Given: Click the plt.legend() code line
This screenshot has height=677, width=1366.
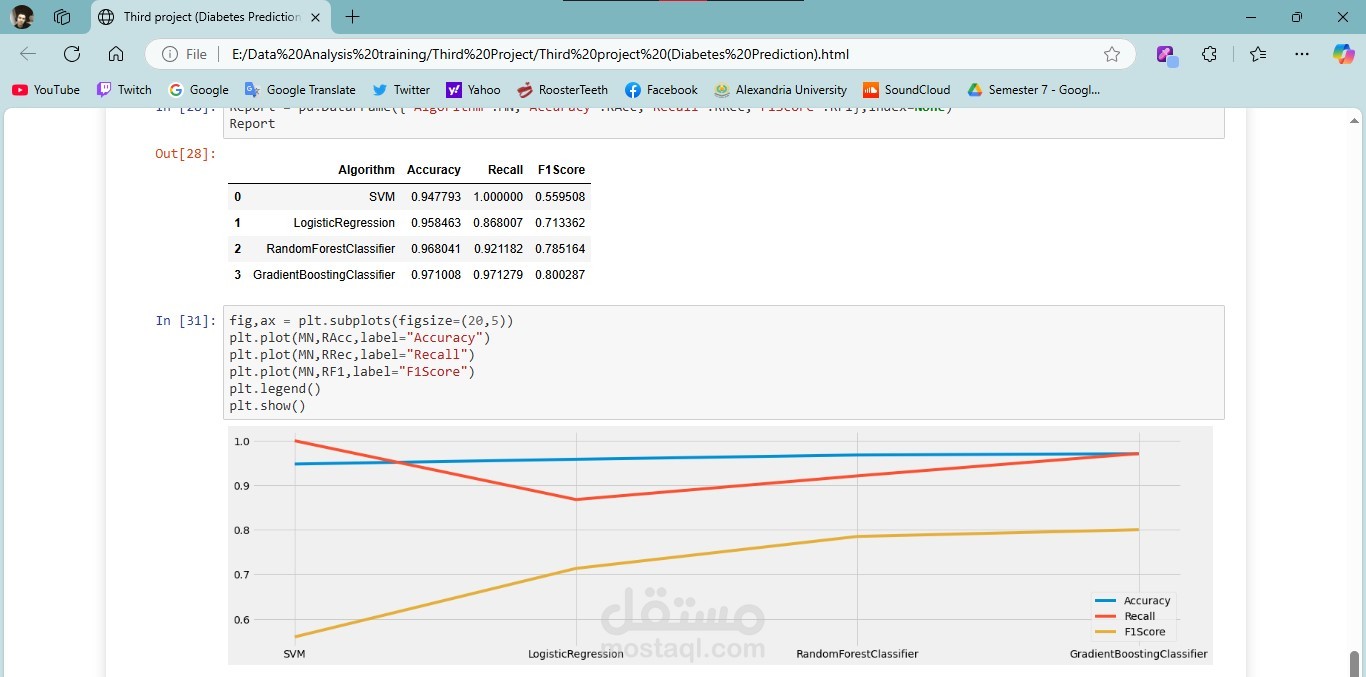Looking at the screenshot, I should (275, 389).
